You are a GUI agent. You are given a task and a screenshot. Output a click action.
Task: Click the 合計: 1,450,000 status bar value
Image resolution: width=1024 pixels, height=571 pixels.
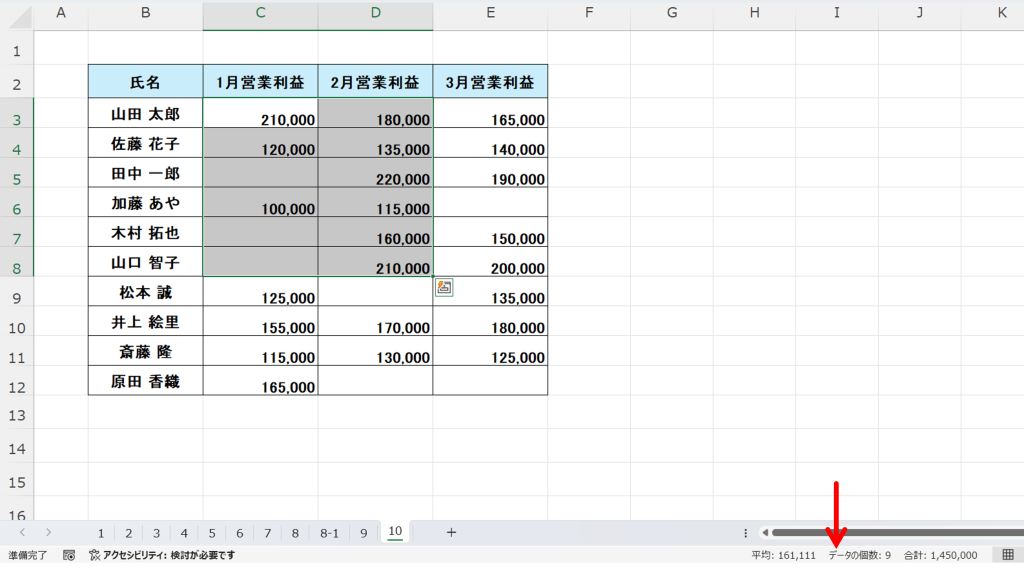940,555
